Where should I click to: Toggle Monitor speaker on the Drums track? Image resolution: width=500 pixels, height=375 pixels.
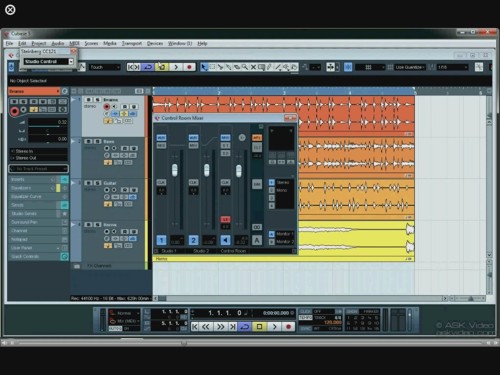[x=114, y=107]
